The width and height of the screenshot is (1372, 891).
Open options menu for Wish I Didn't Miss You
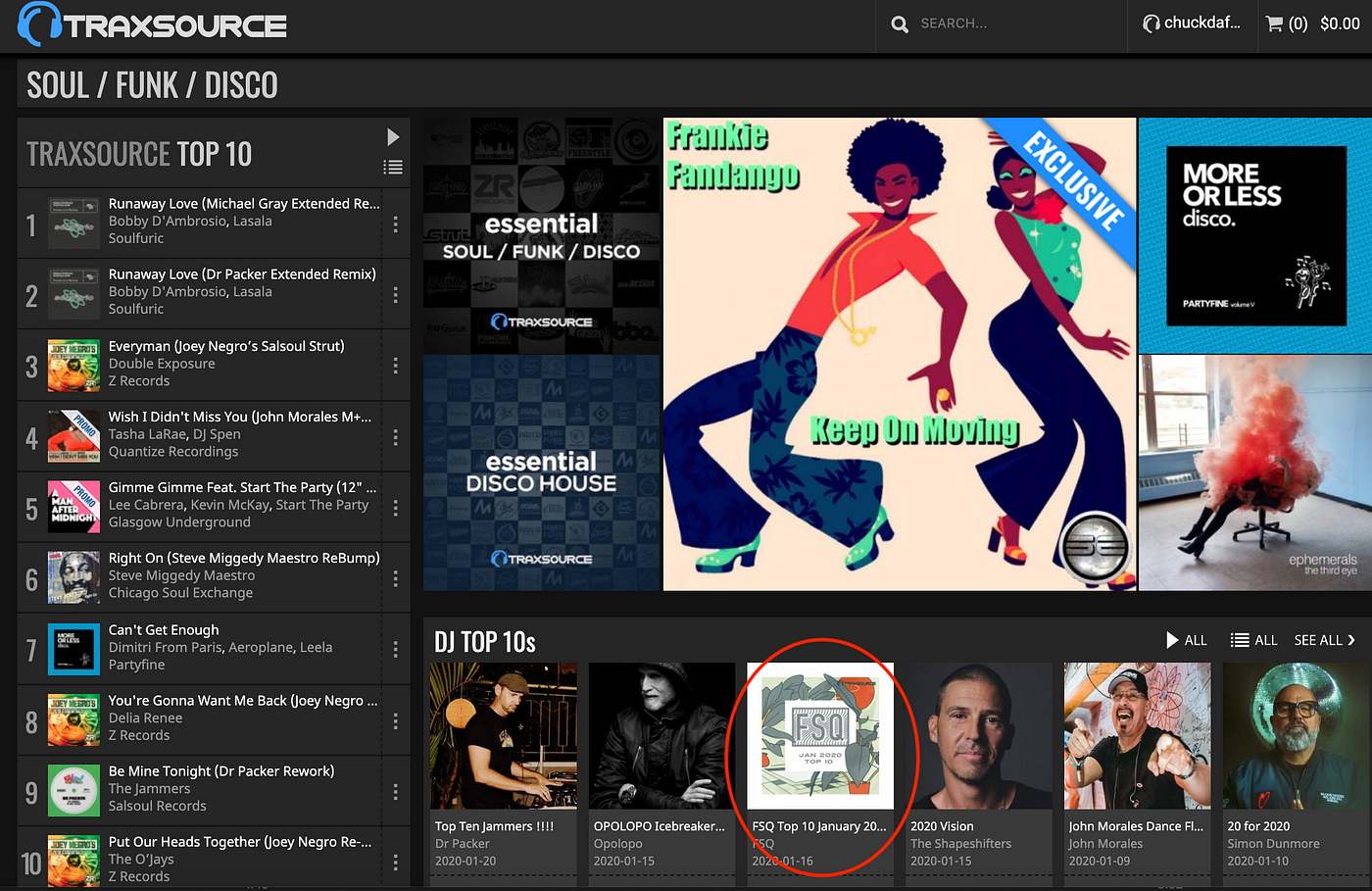(x=395, y=437)
